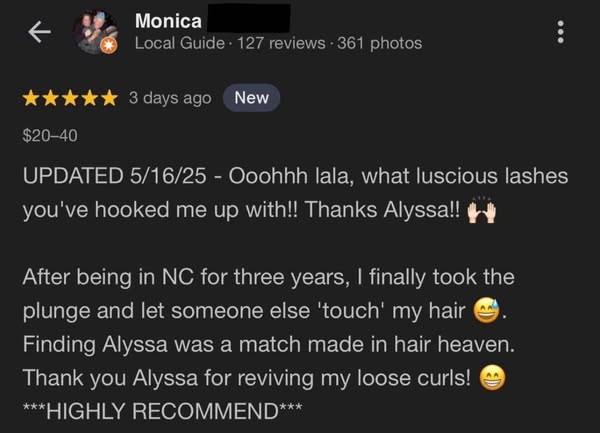Open reviewer name Monica
This screenshot has width=600, height=433.
point(168,21)
